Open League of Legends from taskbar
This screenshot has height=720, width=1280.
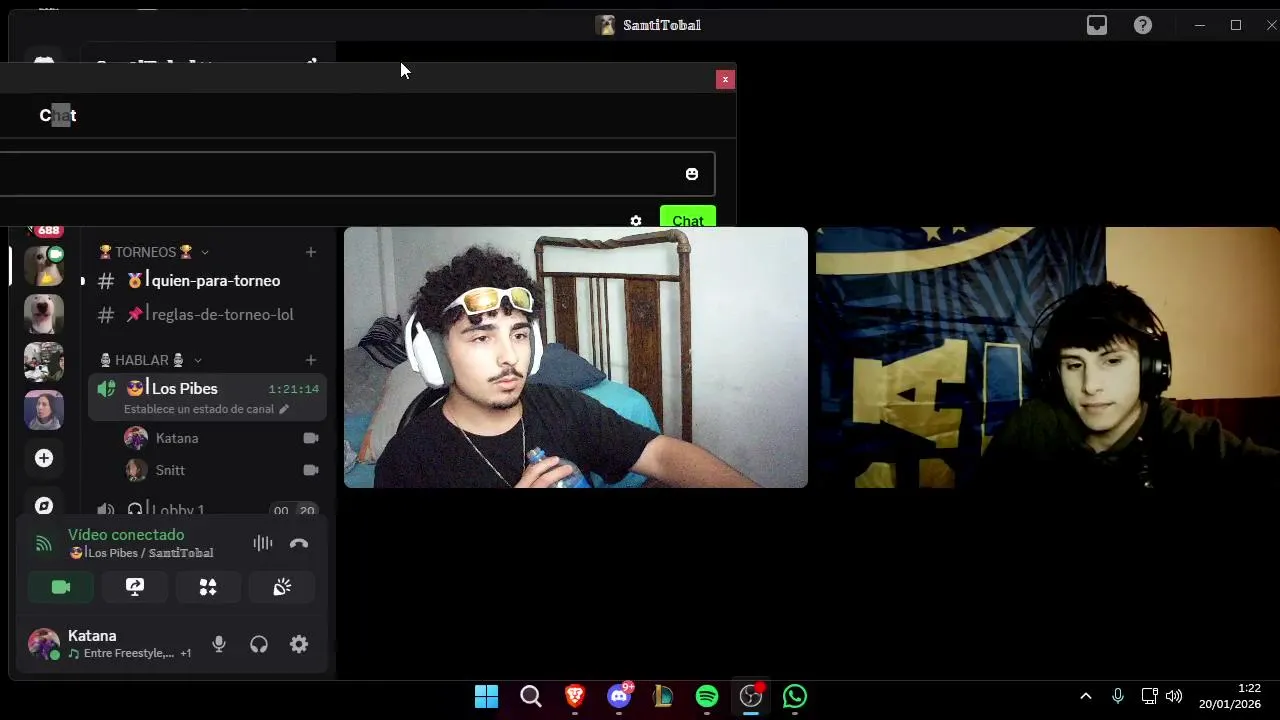click(663, 696)
